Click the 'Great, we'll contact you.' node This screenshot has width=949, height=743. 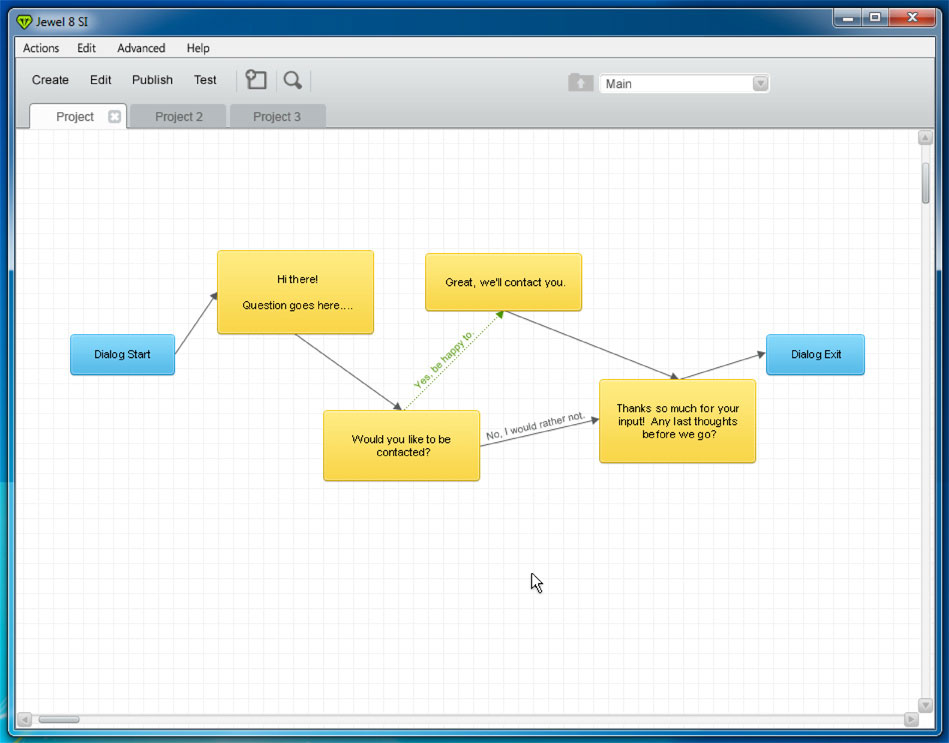[504, 282]
